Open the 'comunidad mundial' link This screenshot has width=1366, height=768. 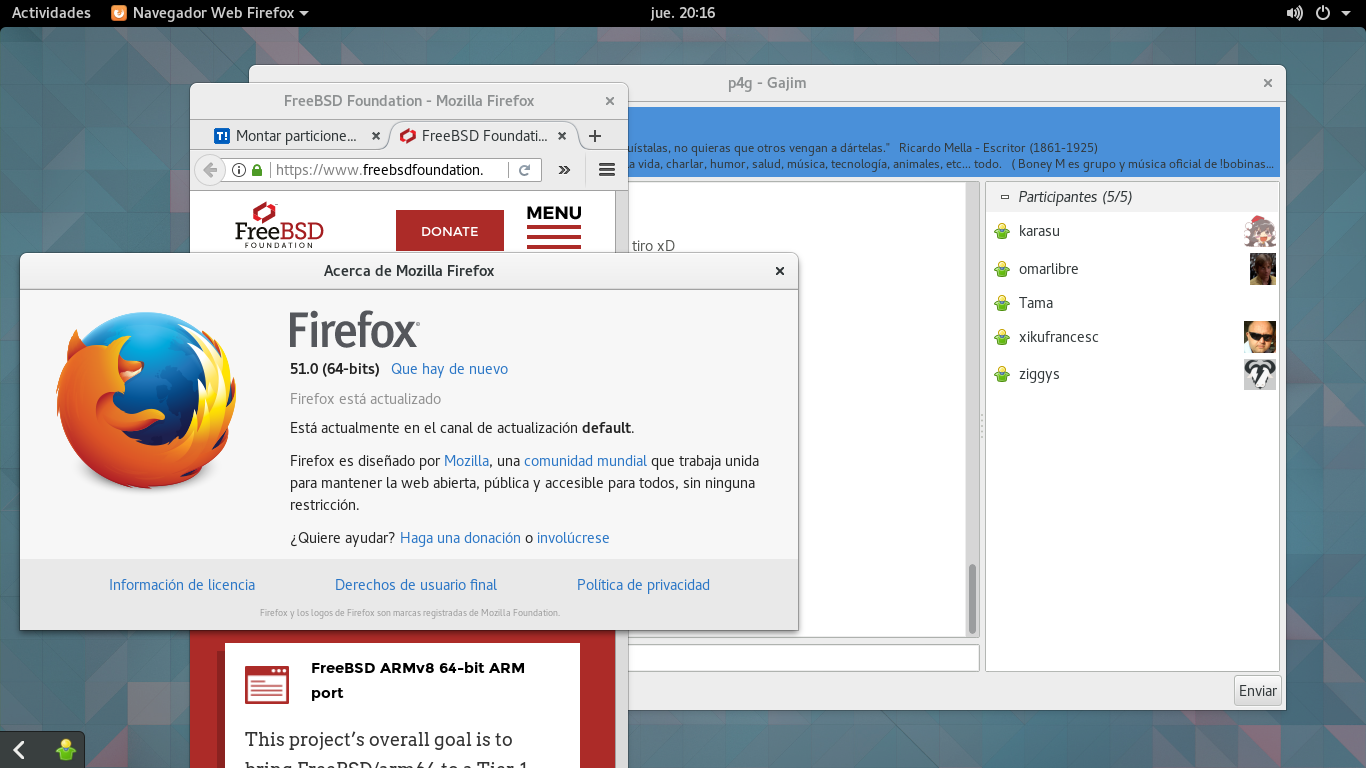point(585,461)
